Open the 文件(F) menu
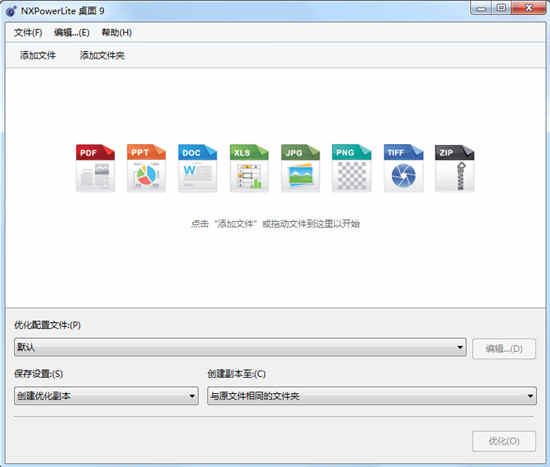The width and height of the screenshot is (550, 467). [28, 33]
